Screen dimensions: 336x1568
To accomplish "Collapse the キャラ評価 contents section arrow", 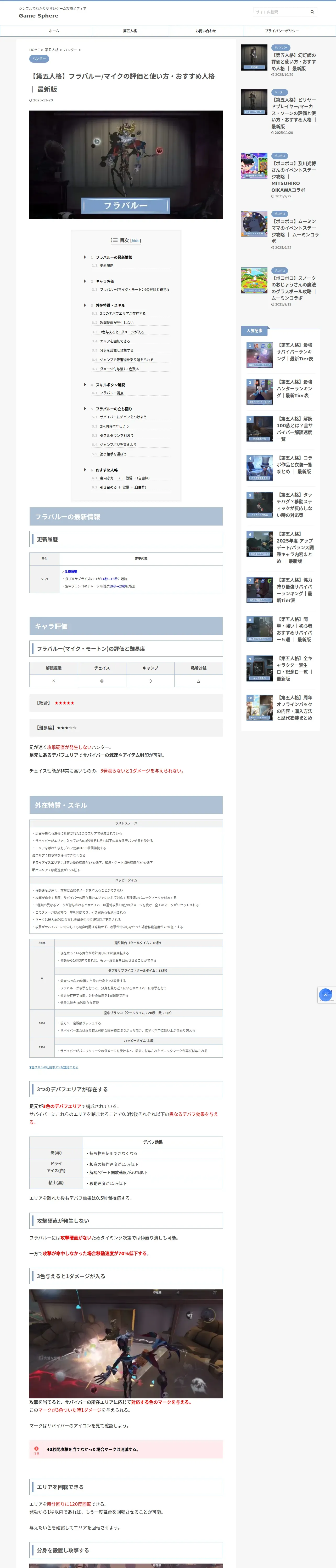I will pyautogui.click(x=85, y=281).
